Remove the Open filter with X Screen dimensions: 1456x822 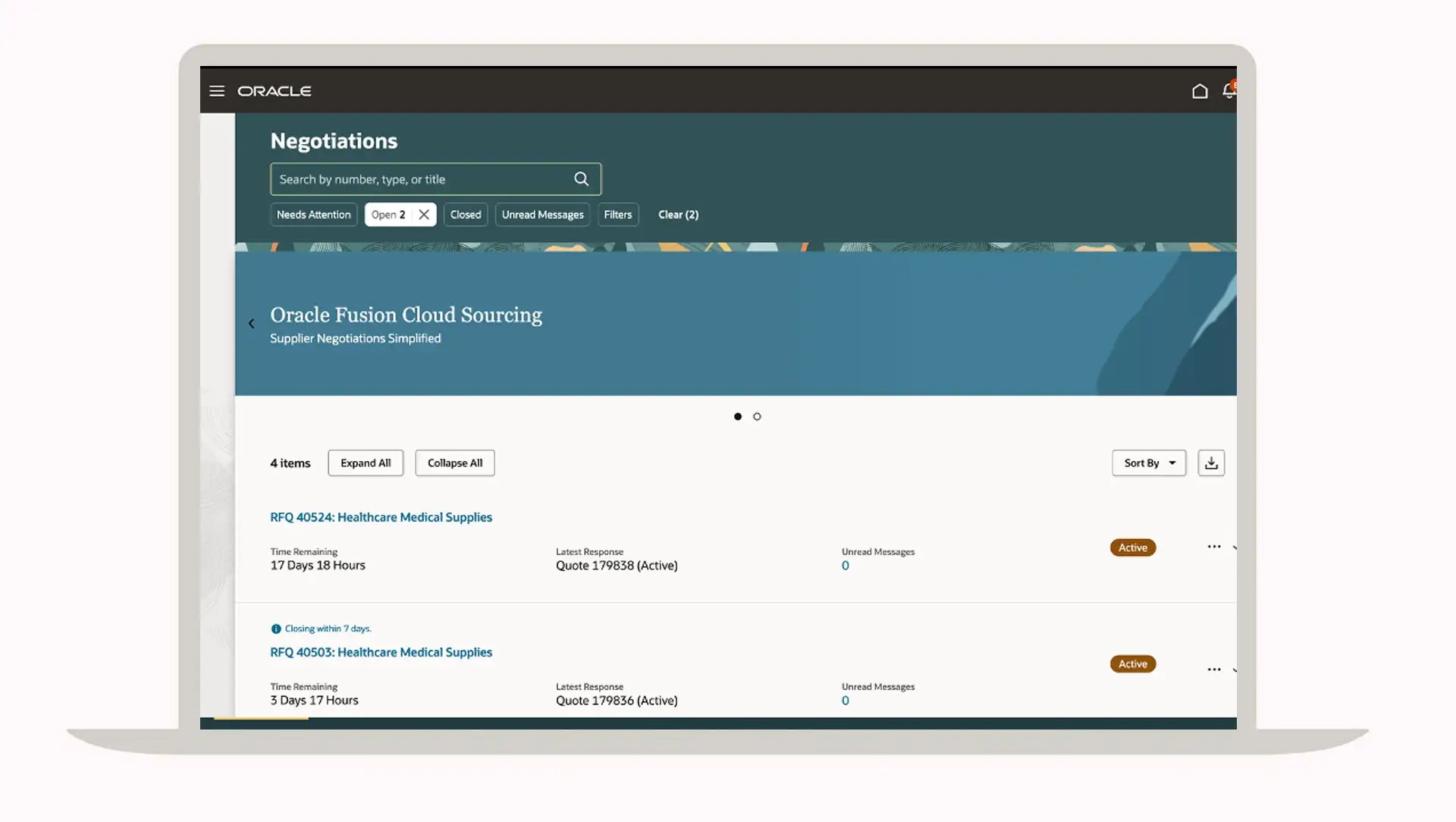click(424, 215)
